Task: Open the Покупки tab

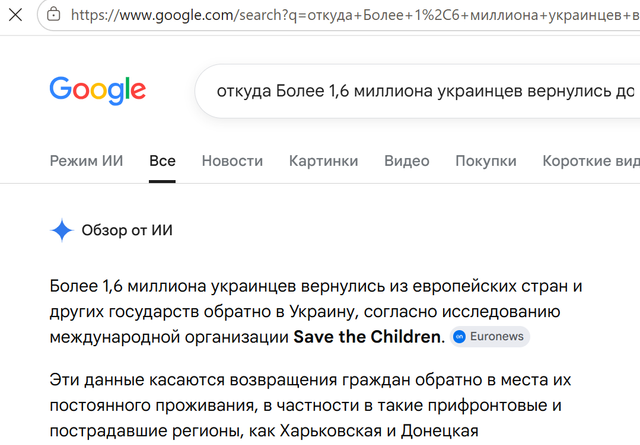Action: [486, 161]
